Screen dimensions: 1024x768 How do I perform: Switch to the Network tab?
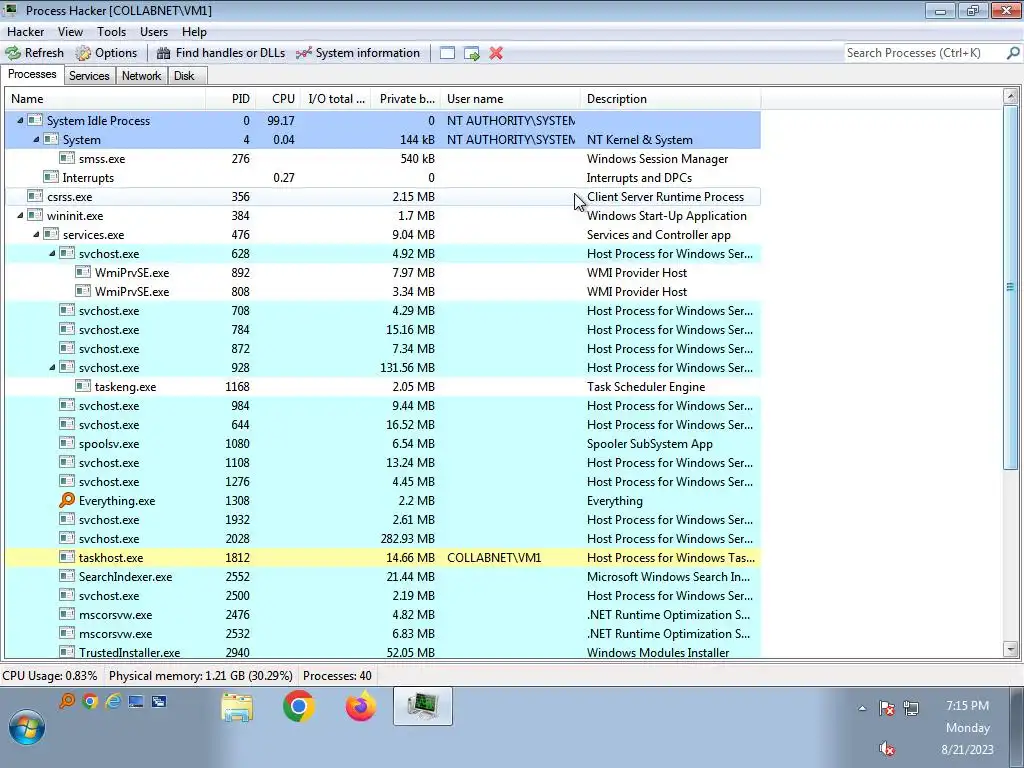(x=141, y=76)
